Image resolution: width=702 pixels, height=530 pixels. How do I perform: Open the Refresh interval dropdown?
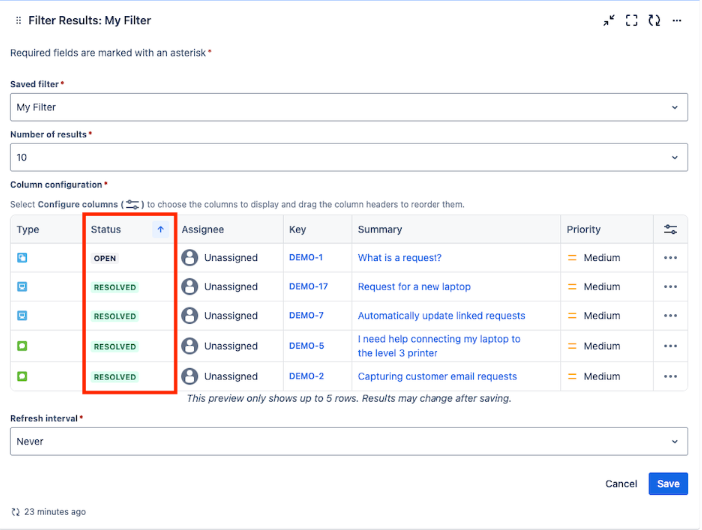point(349,441)
